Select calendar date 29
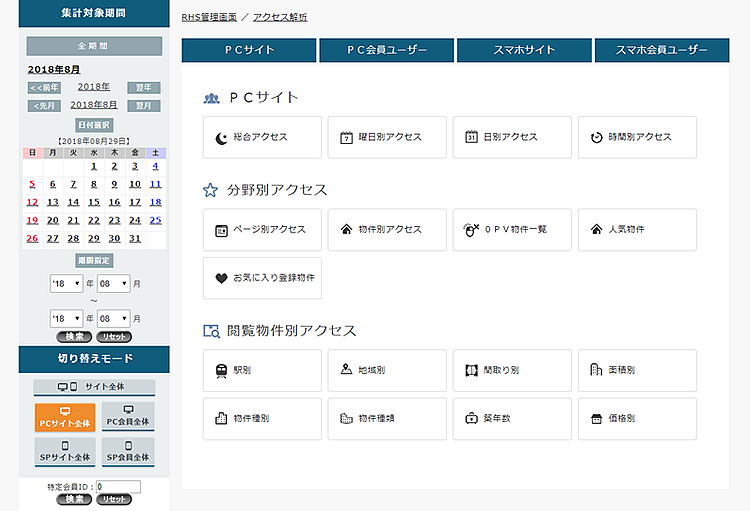 94,239
